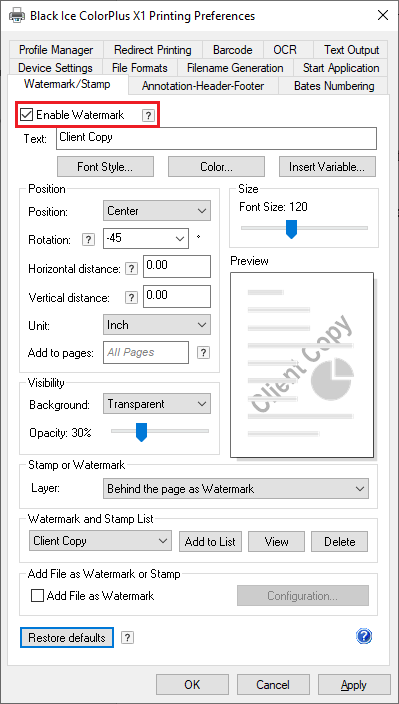
Task: Click the Add to pages field
Action: pyautogui.click(x=146, y=352)
